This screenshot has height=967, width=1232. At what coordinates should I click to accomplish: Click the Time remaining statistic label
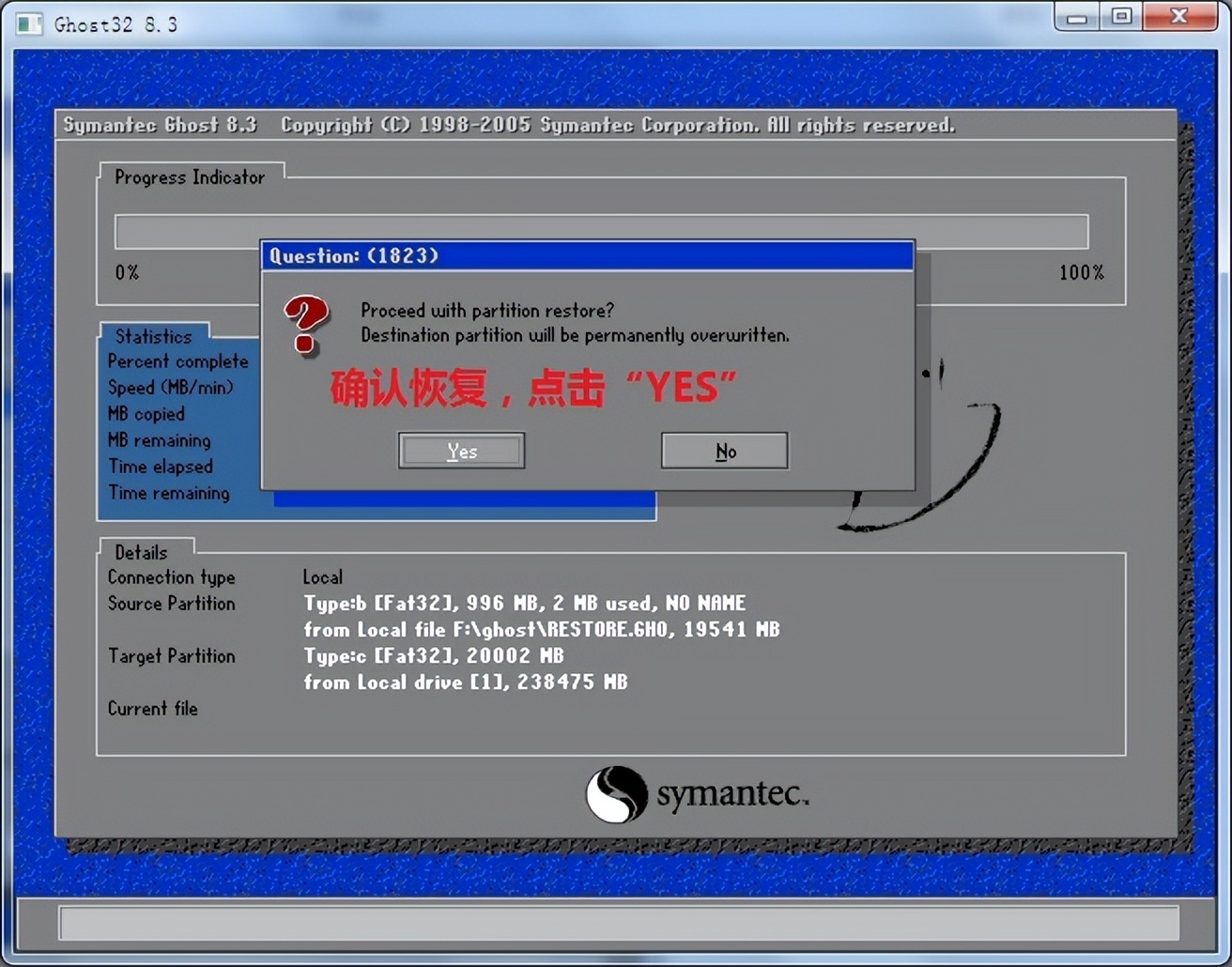[x=169, y=493]
